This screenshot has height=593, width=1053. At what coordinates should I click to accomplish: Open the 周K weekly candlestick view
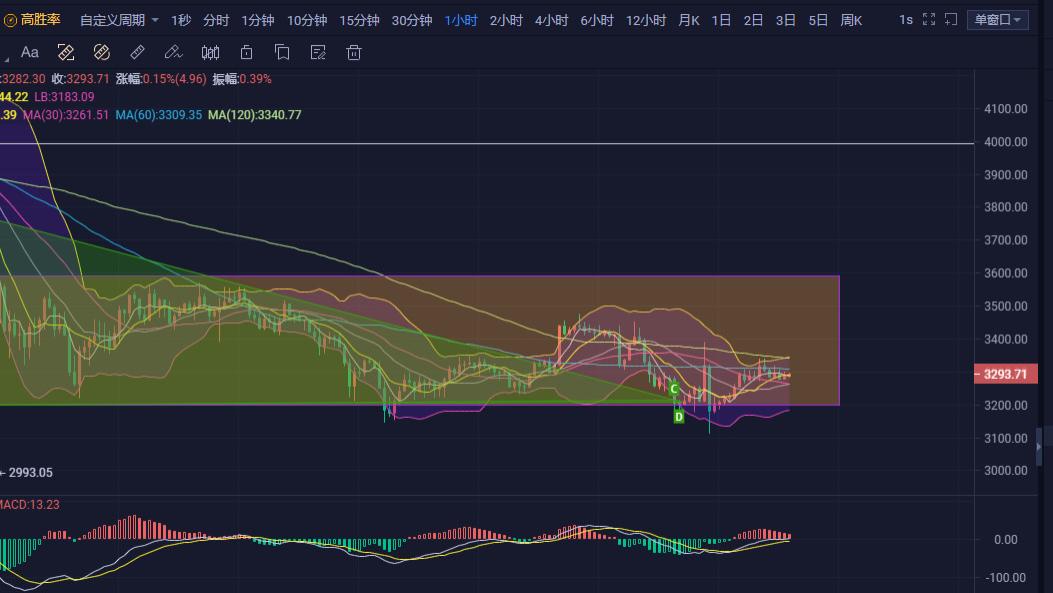[x=852, y=20]
